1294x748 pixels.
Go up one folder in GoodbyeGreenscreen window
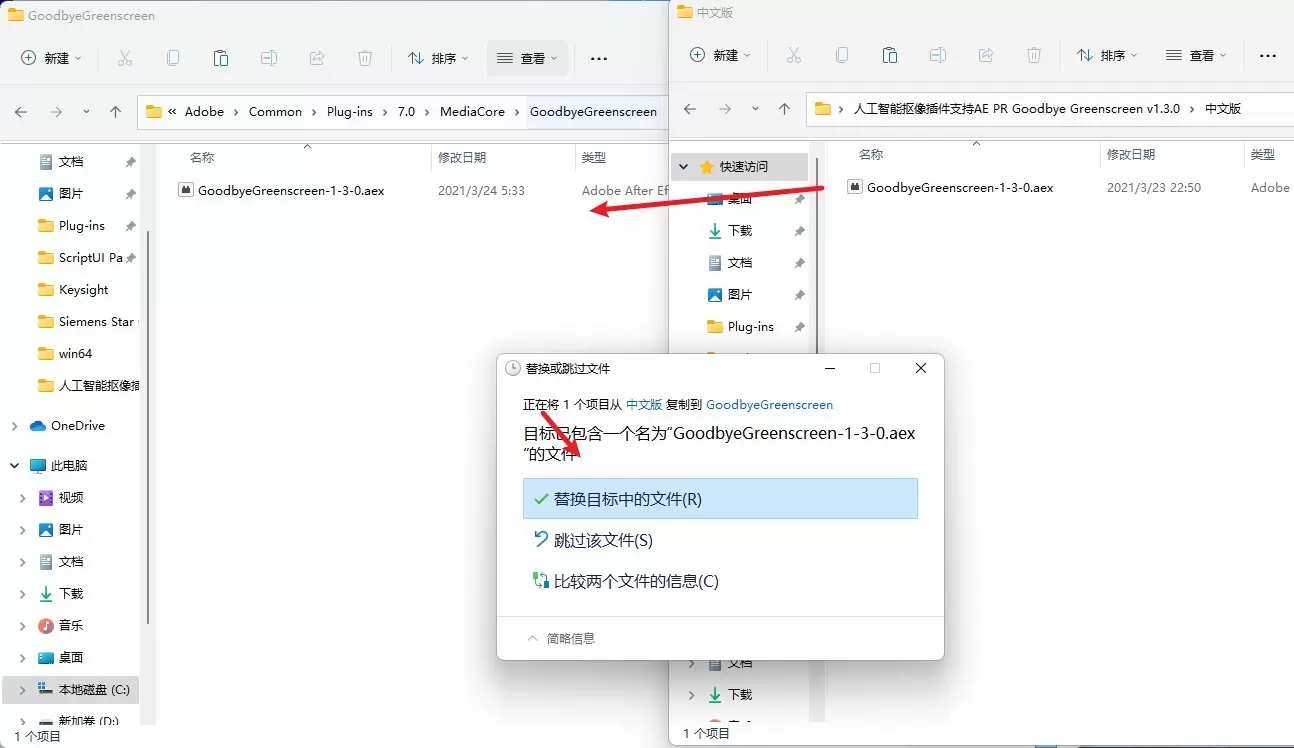(x=115, y=112)
